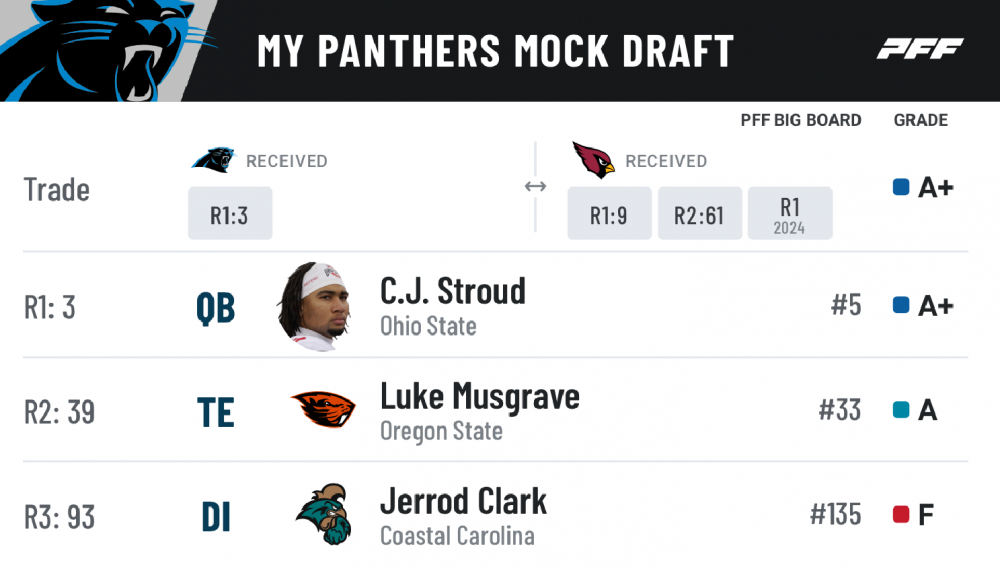
Task: Click C.J. Stroud's headshot photo
Action: 313,306
